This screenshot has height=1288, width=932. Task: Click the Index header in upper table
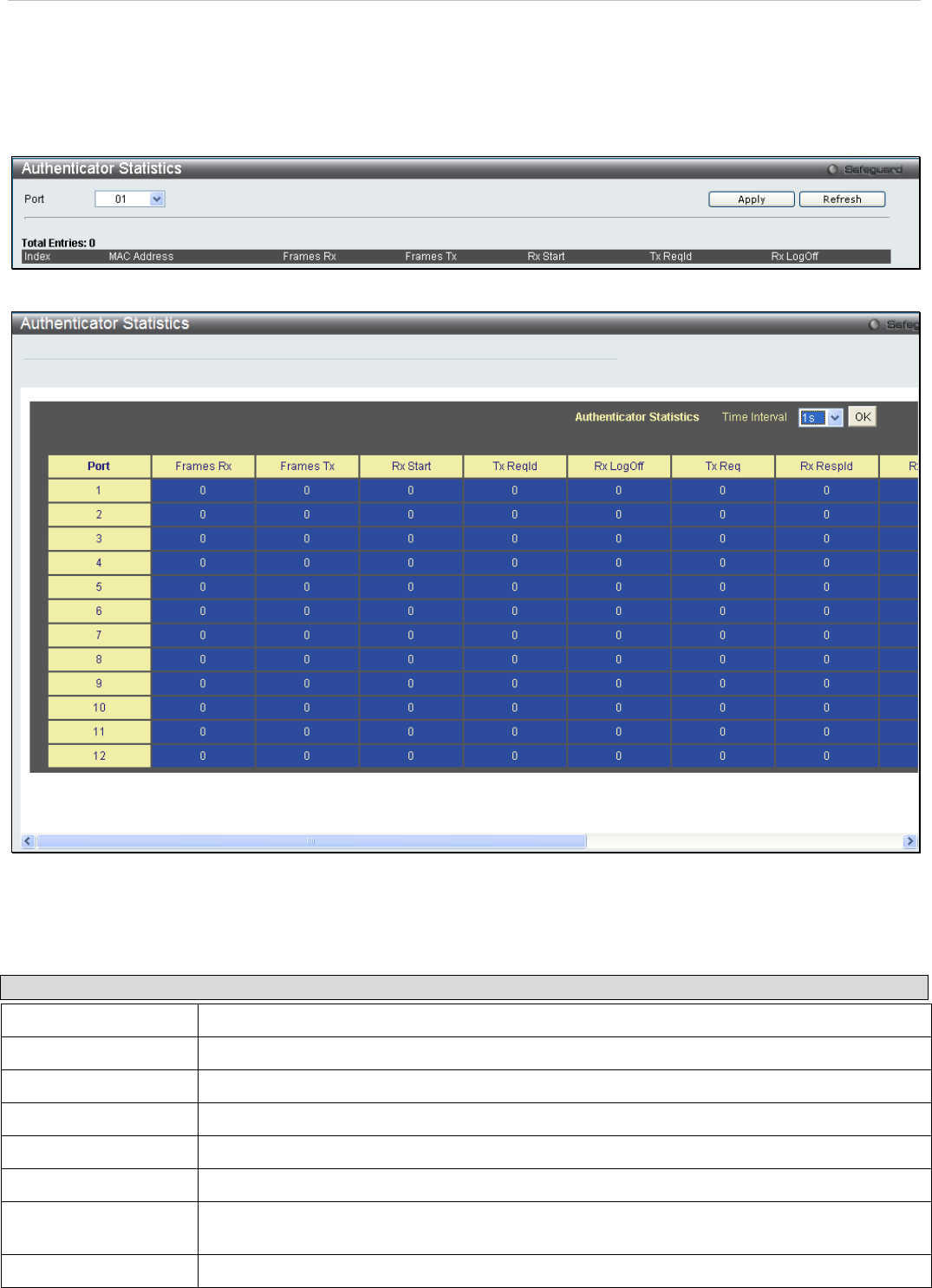[x=37, y=257]
